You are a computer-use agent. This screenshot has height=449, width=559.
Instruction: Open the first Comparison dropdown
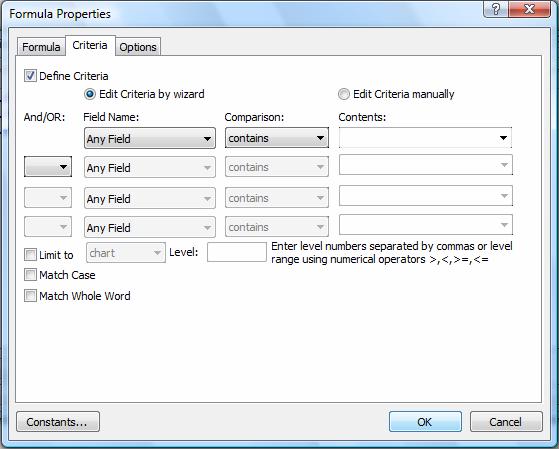click(277, 138)
